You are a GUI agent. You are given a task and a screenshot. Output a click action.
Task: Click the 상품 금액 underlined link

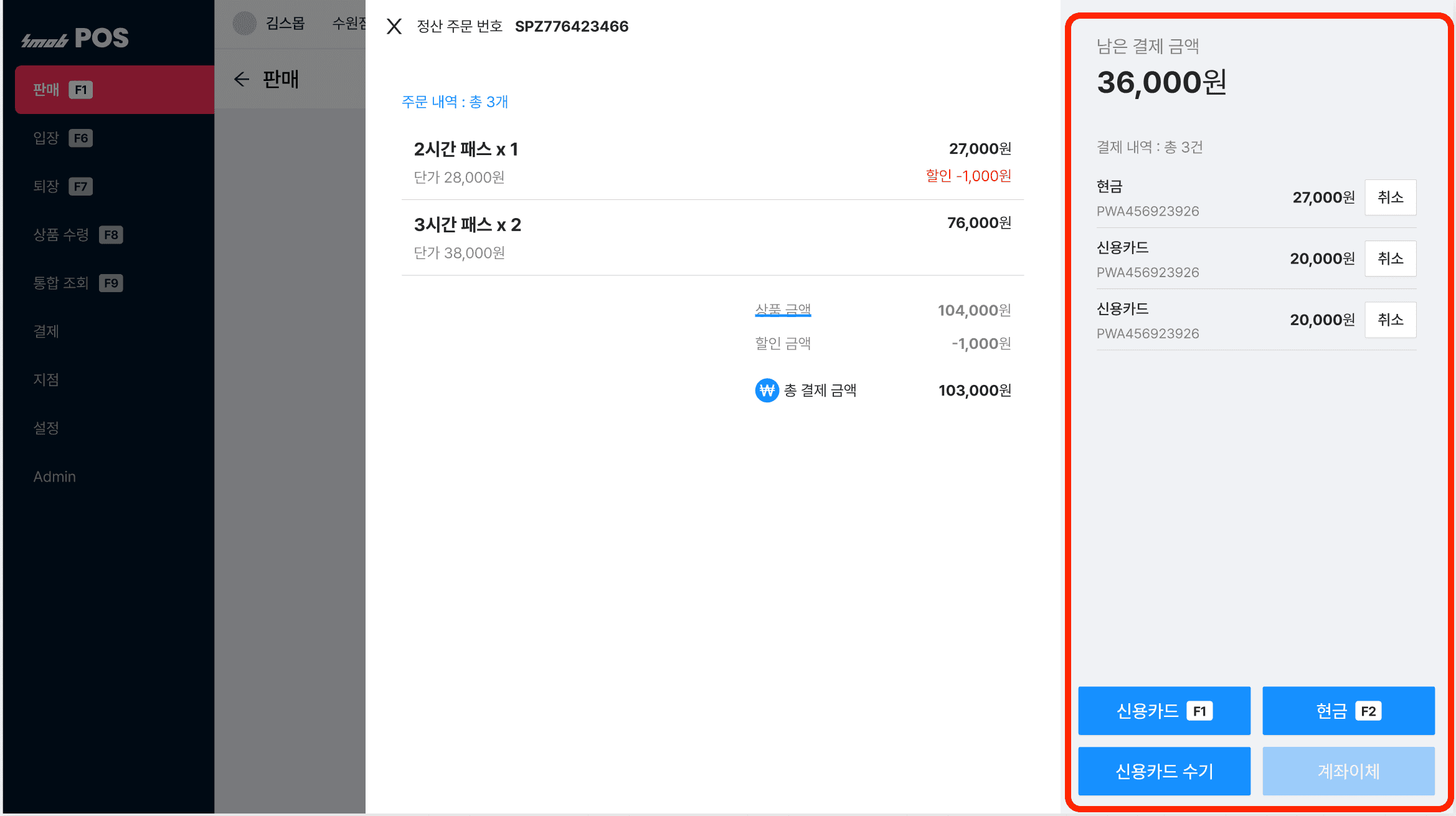pos(783,310)
